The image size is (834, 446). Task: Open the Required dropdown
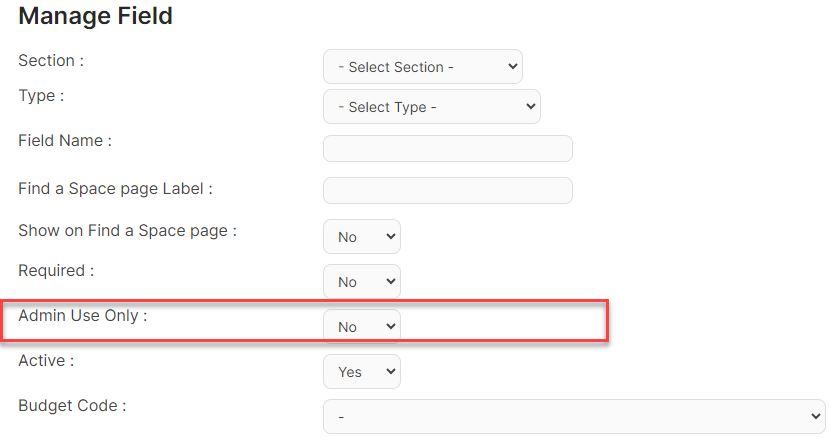[x=362, y=281]
